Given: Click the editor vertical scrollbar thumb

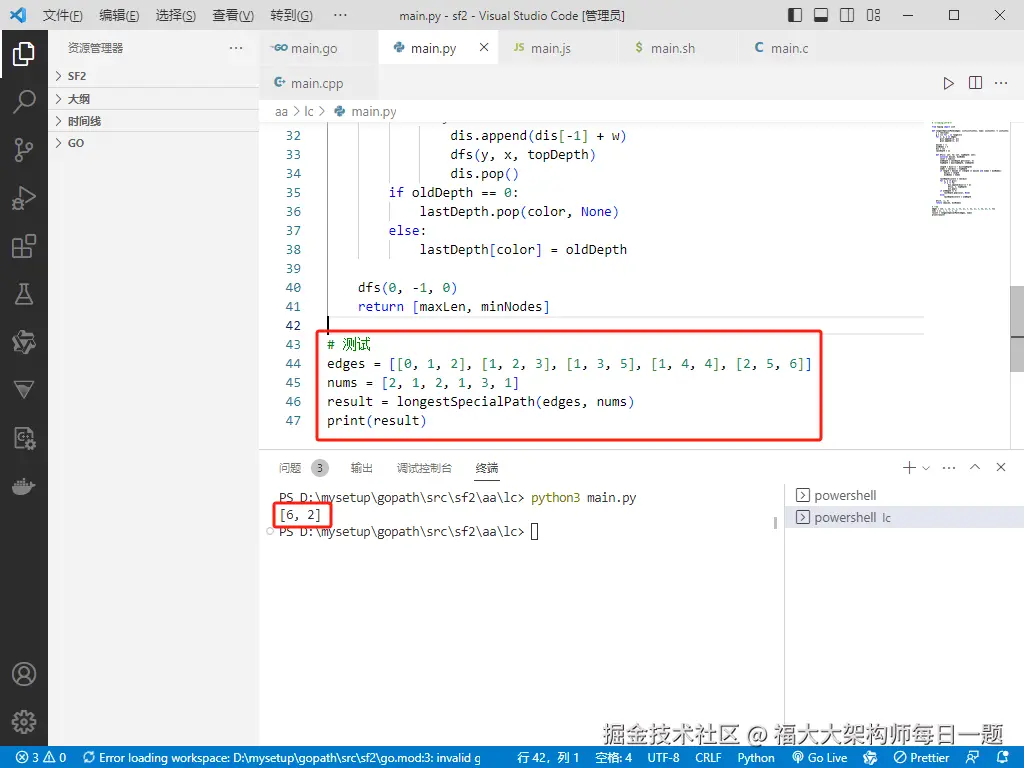Looking at the screenshot, I should tap(1017, 328).
